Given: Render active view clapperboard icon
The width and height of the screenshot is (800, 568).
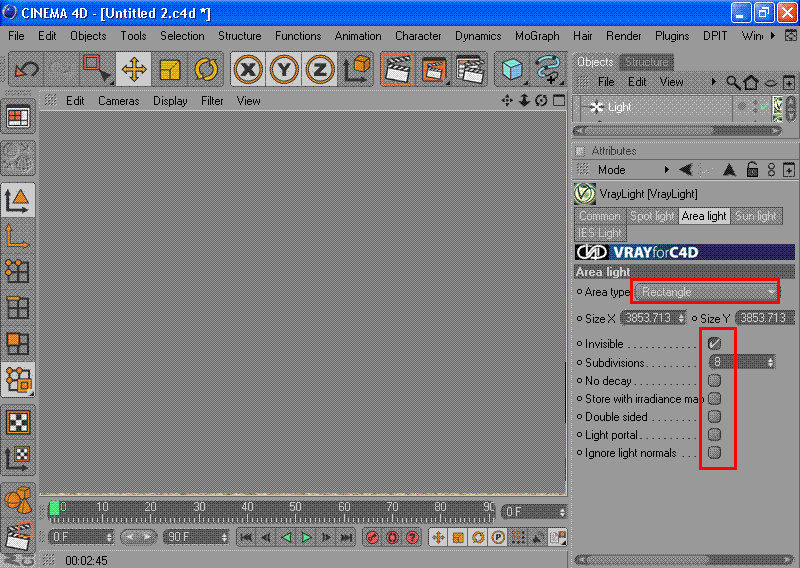Looking at the screenshot, I should tap(398, 68).
